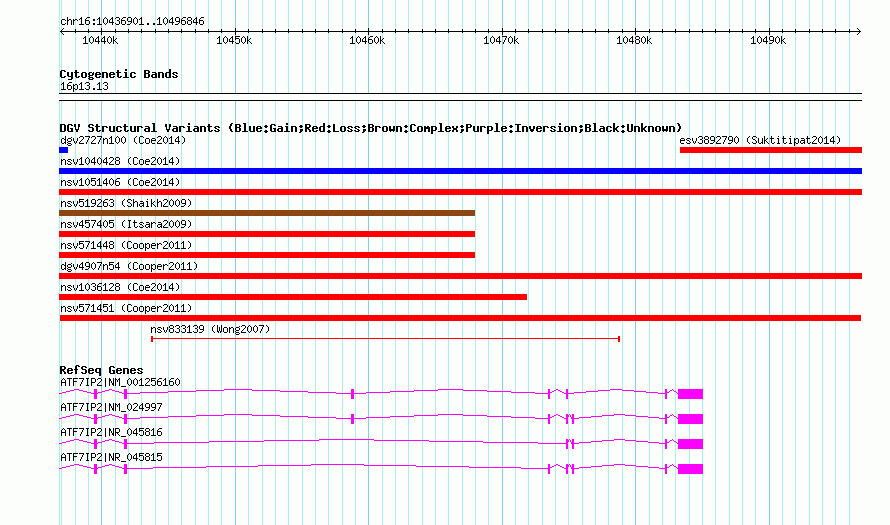Select the final exon block of NM_024997

pyautogui.click(x=690, y=419)
